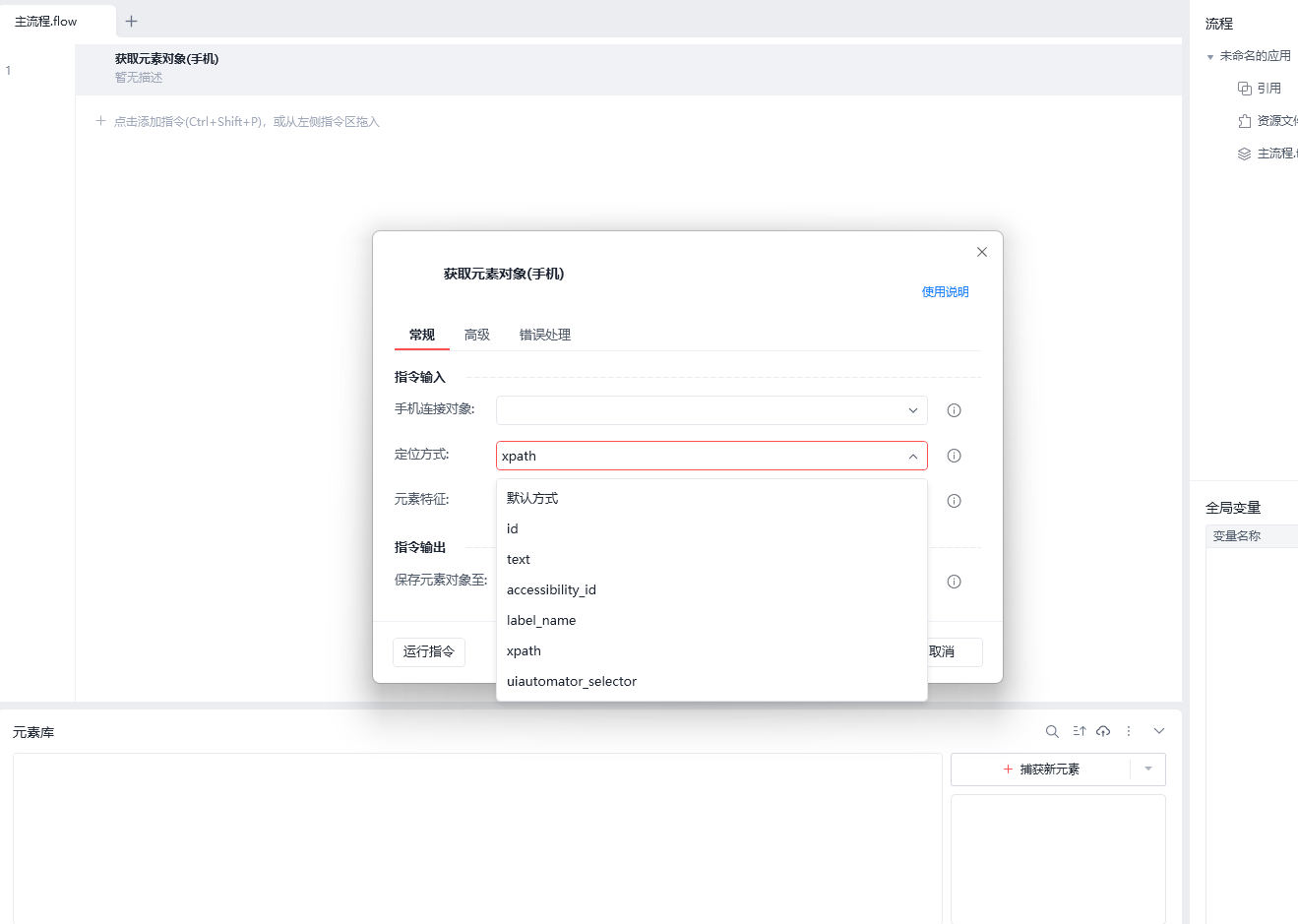Collapse the 元素库 panel with chevron
This screenshot has height=924, width=1298.
click(x=1159, y=731)
